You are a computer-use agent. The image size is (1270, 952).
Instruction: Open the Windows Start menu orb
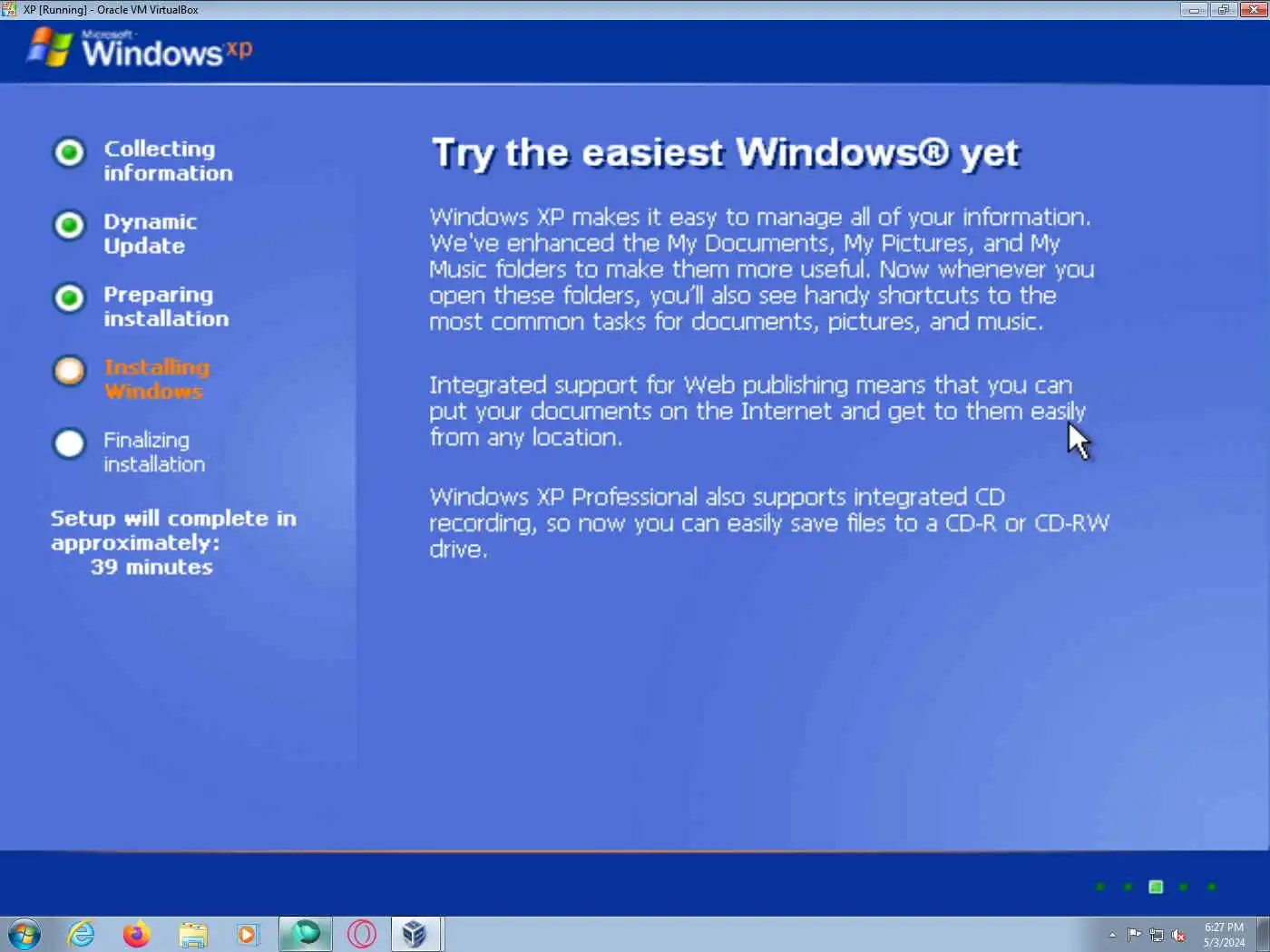(x=24, y=934)
